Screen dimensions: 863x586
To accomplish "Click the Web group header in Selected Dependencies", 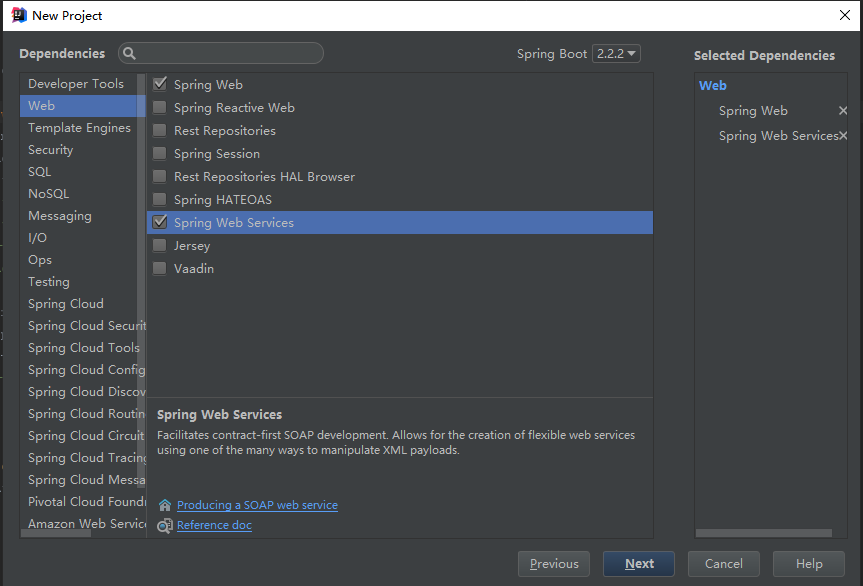I will [713, 86].
